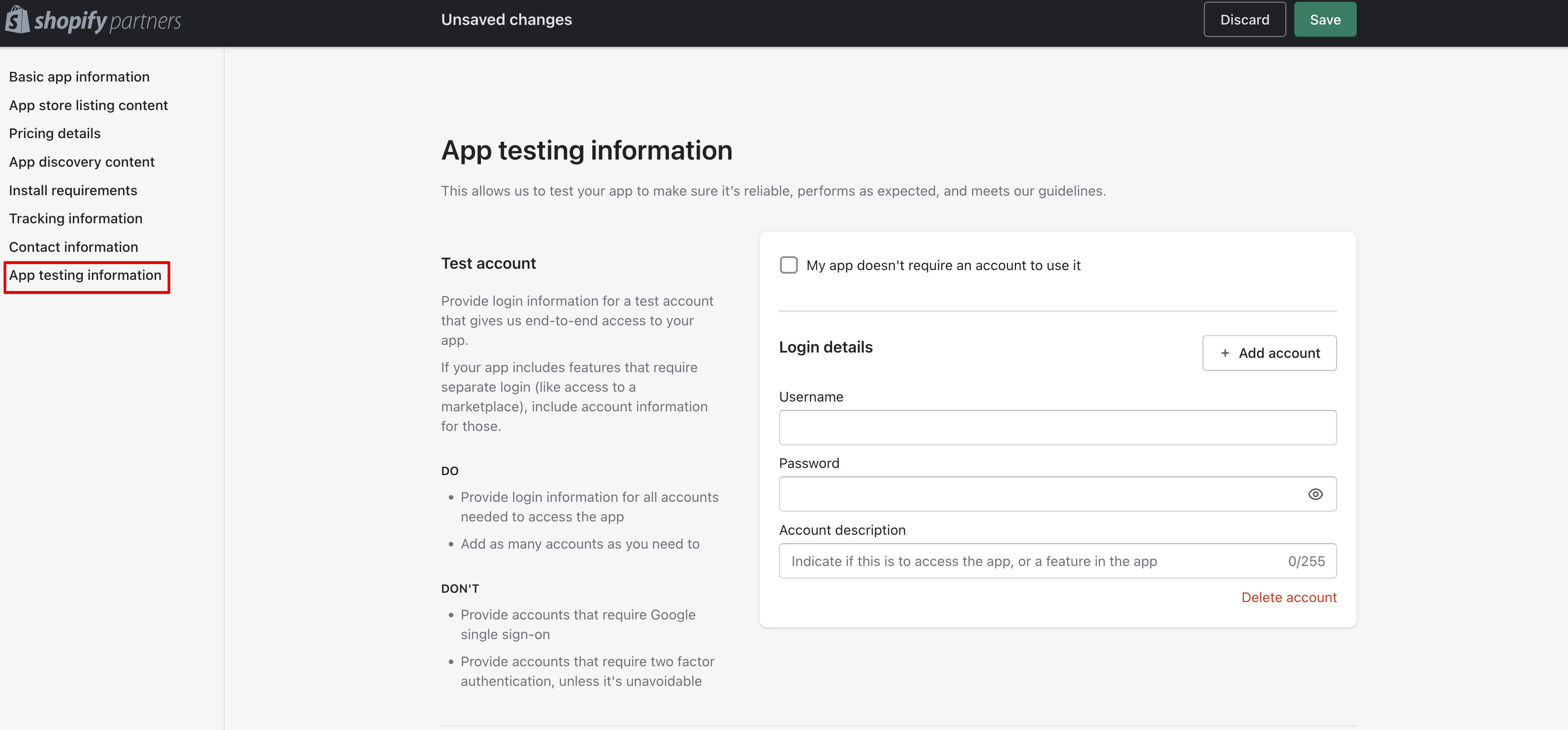Toggle the password visibility eye icon

[1315, 494]
